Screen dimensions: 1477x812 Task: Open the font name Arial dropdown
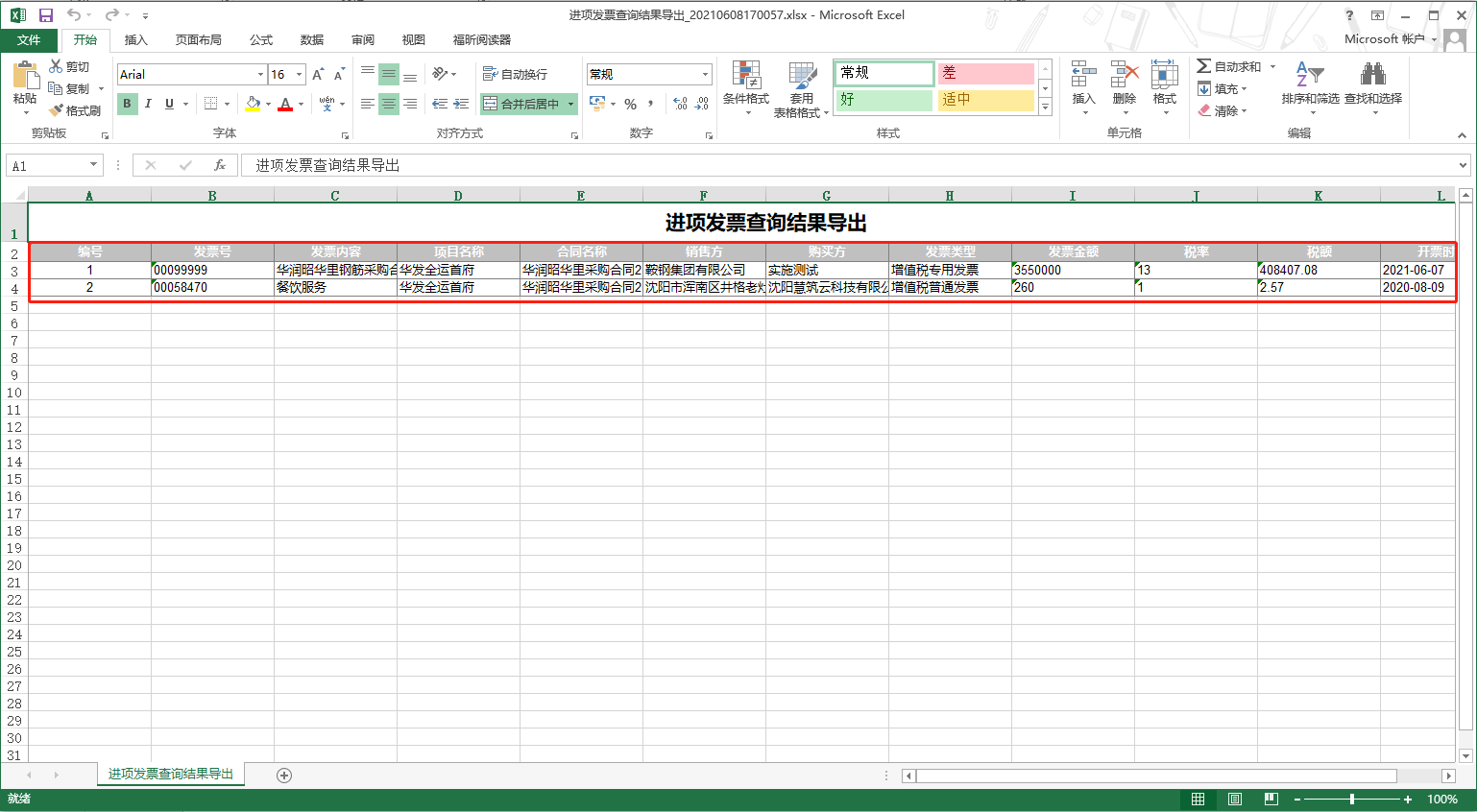tap(260, 74)
